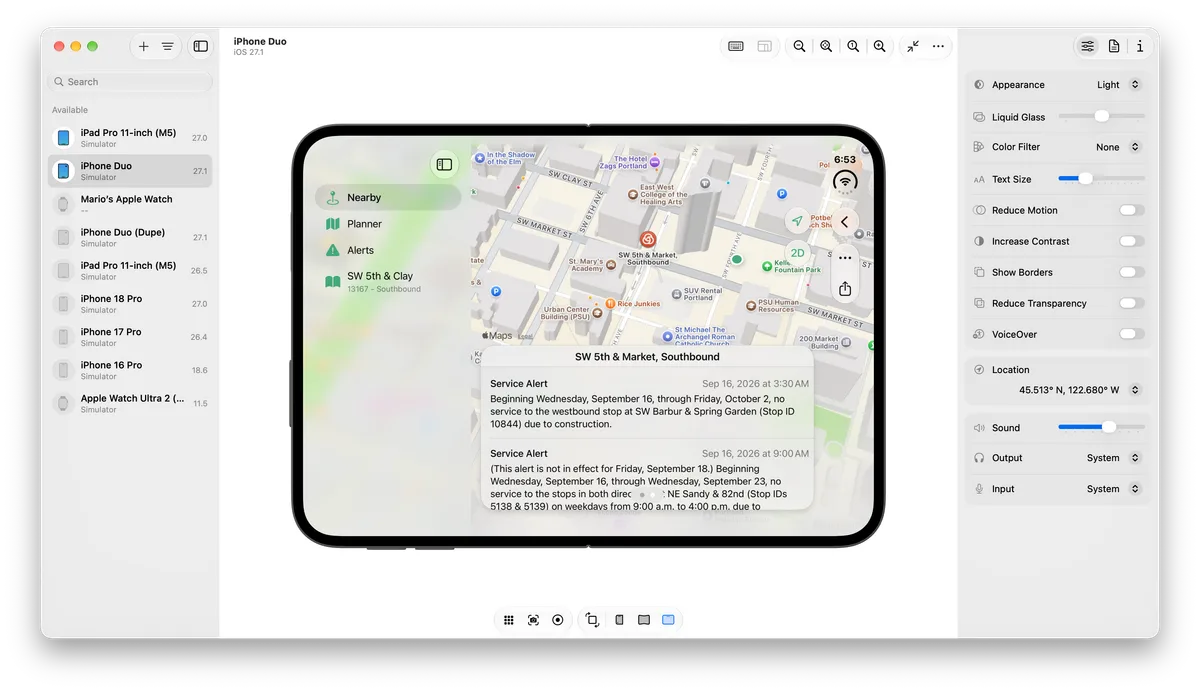The height and width of the screenshot is (692, 1200).
Task: Tap the location arrow on the map
Action: [797, 221]
